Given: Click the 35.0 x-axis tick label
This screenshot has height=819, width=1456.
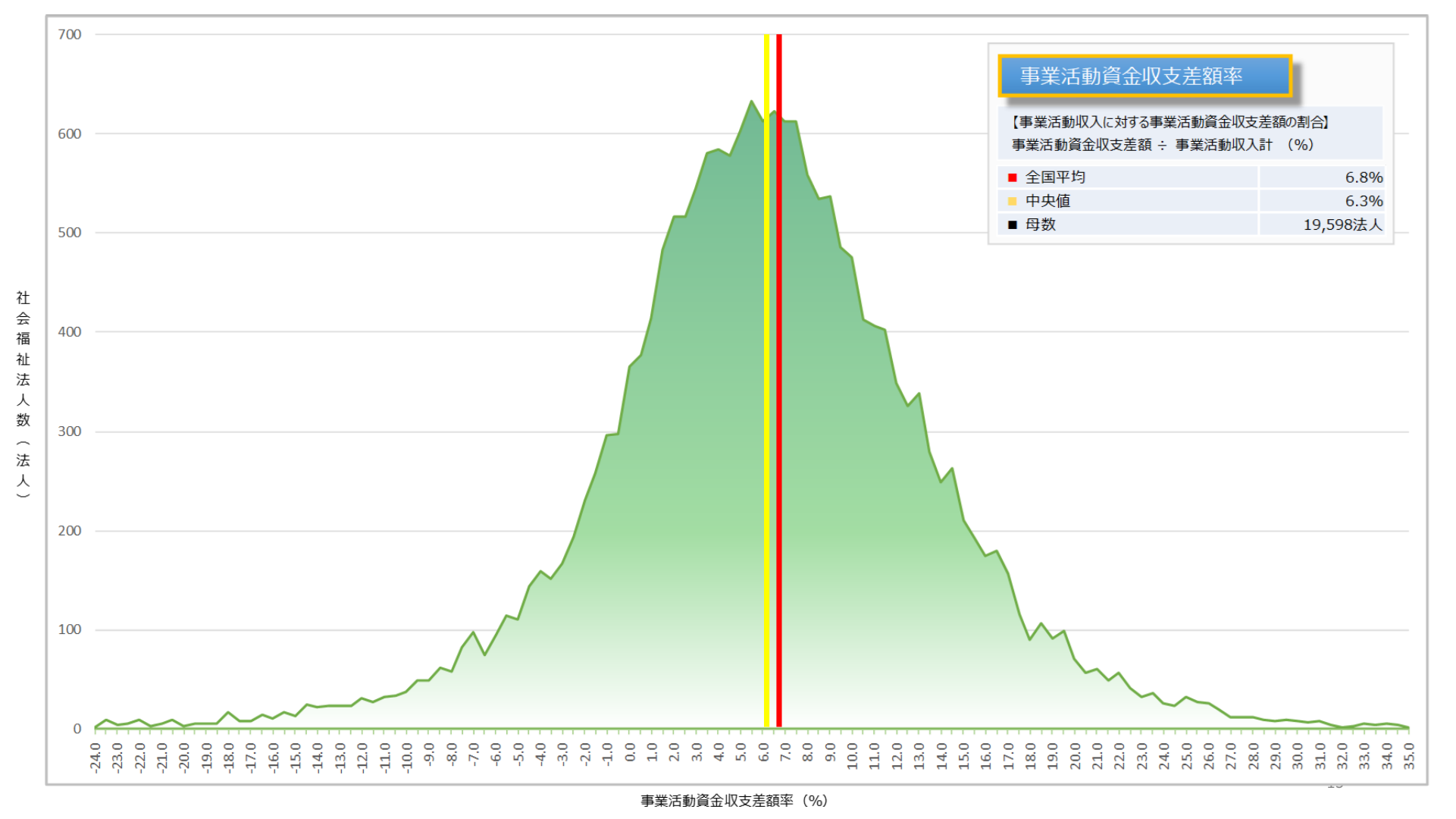Looking at the screenshot, I should click(1409, 756).
